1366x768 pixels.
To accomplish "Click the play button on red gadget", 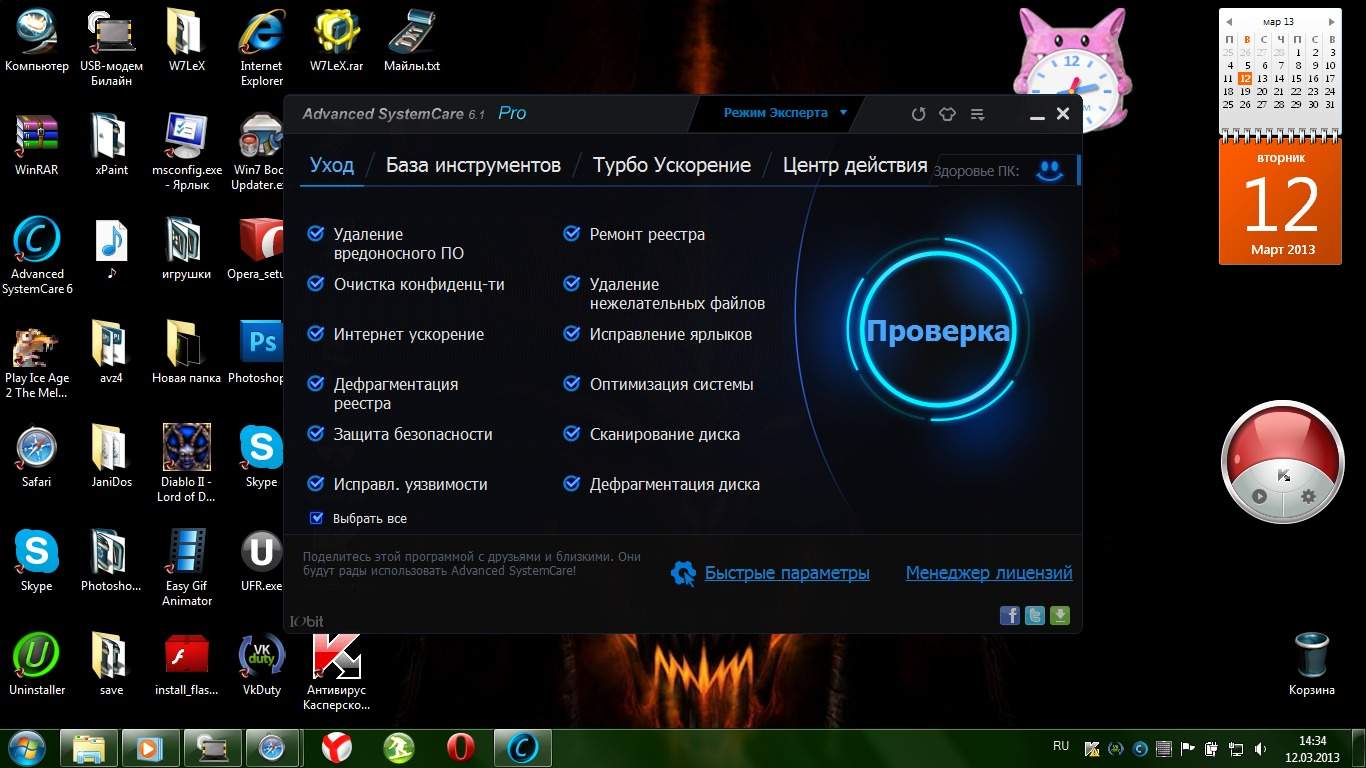I will pyautogui.click(x=1260, y=496).
